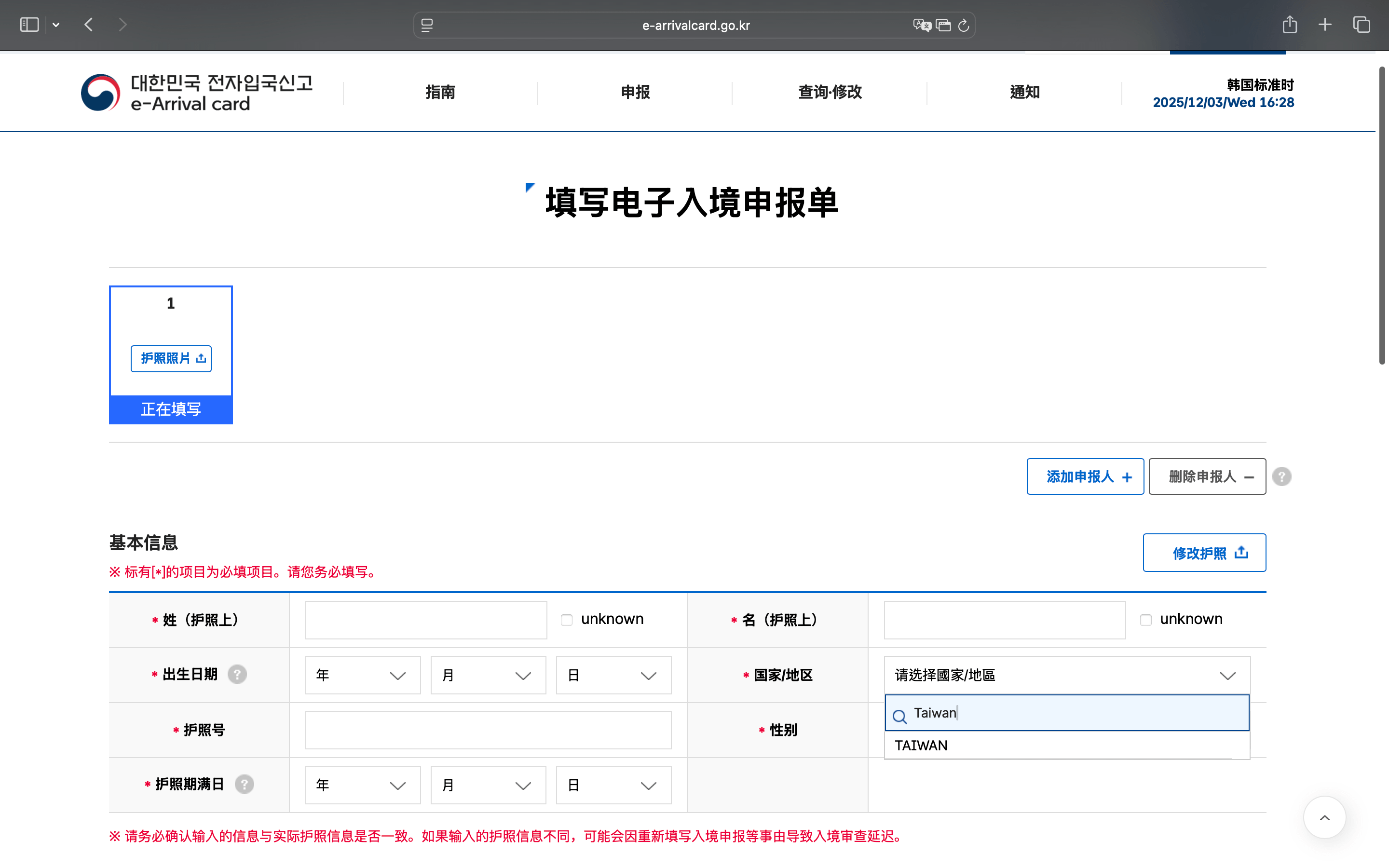Reload the page using the refresh icon

[963, 25]
